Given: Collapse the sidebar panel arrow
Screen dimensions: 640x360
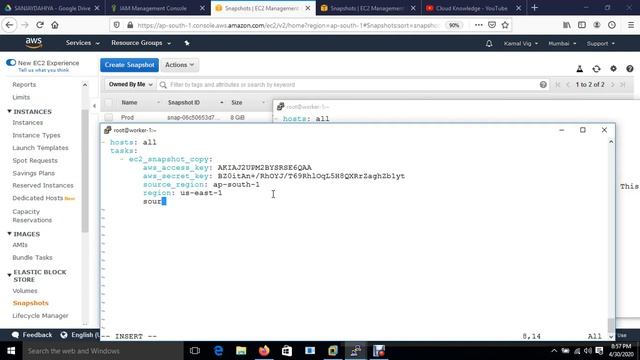Looking at the screenshot, I should tap(94, 106).
